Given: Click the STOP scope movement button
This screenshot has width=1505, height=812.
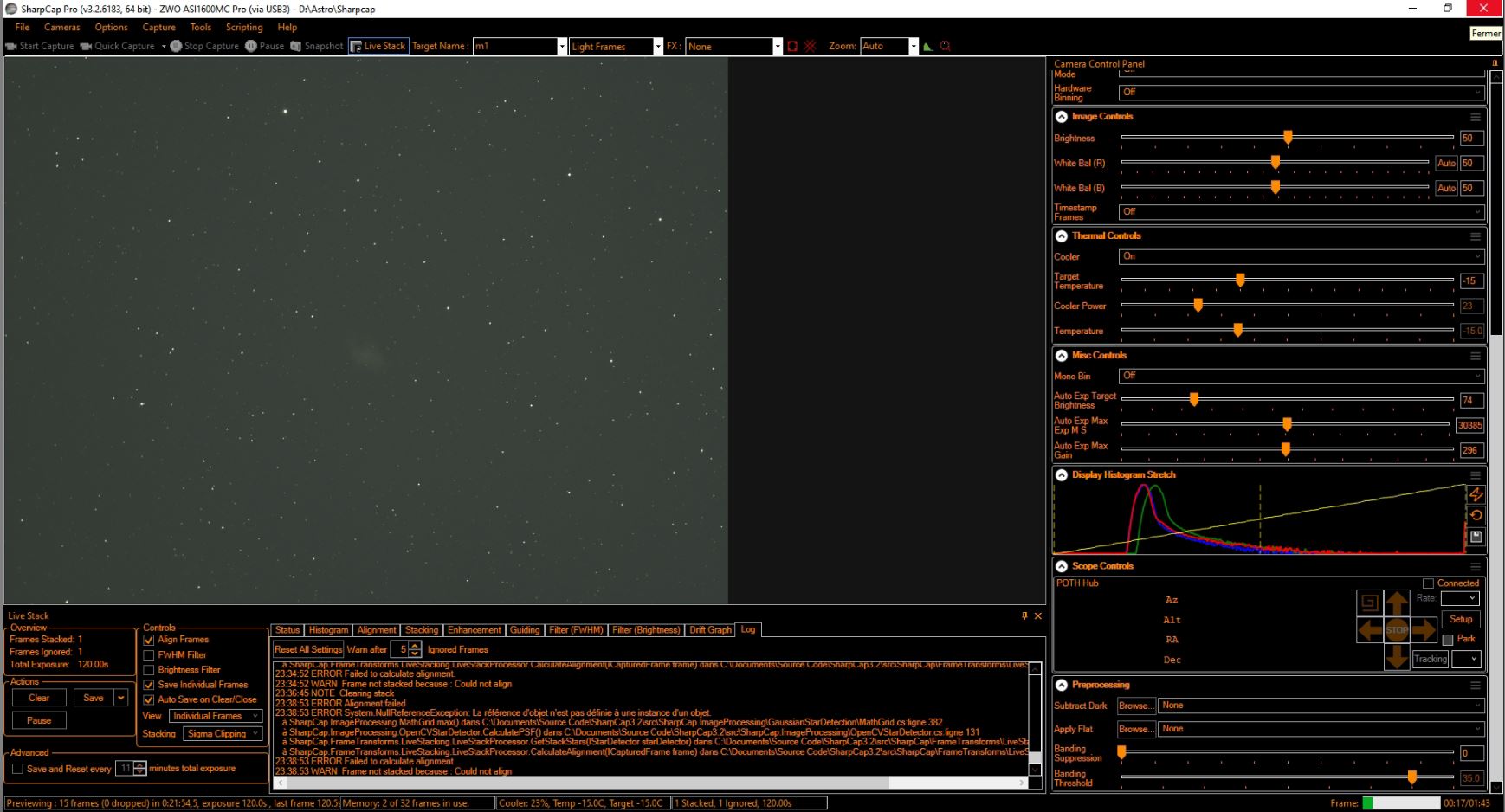Looking at the screenshot, I should click(x=1397, y=629).
